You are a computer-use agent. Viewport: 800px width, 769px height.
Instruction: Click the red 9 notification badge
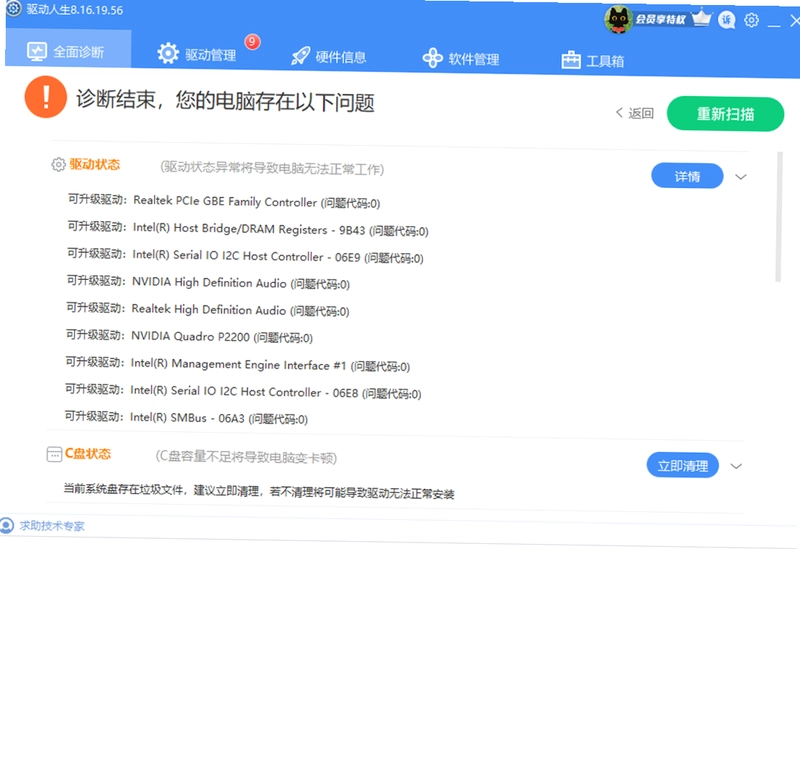coord(252,42)
